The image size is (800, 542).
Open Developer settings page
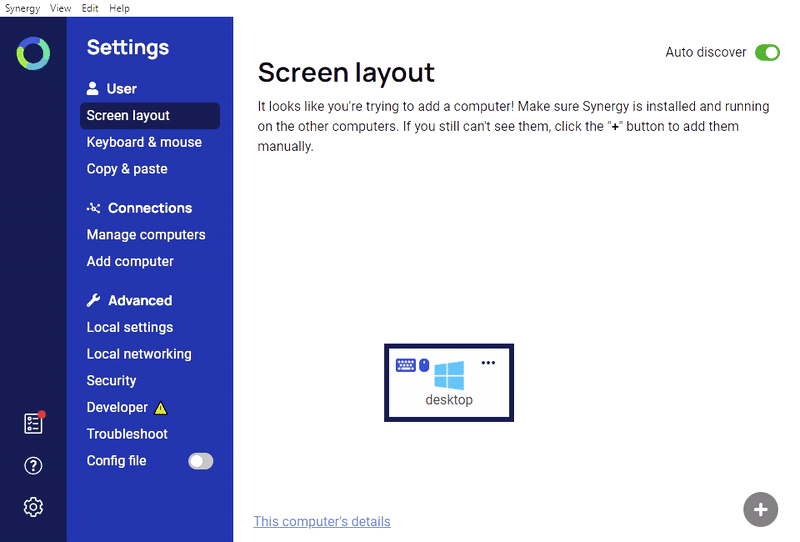coord(117,407)
